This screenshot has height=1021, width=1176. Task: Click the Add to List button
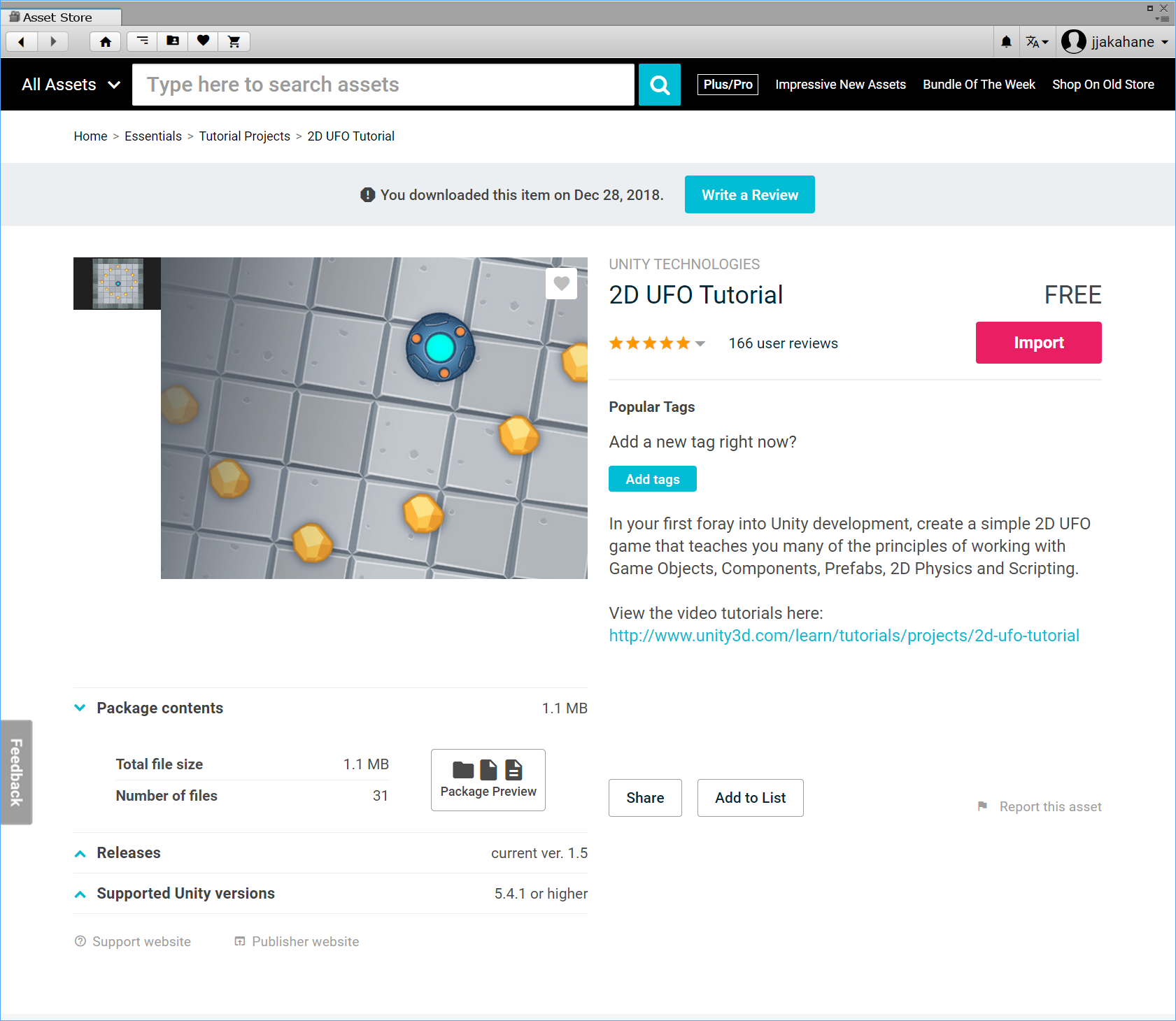click(751, 798)
